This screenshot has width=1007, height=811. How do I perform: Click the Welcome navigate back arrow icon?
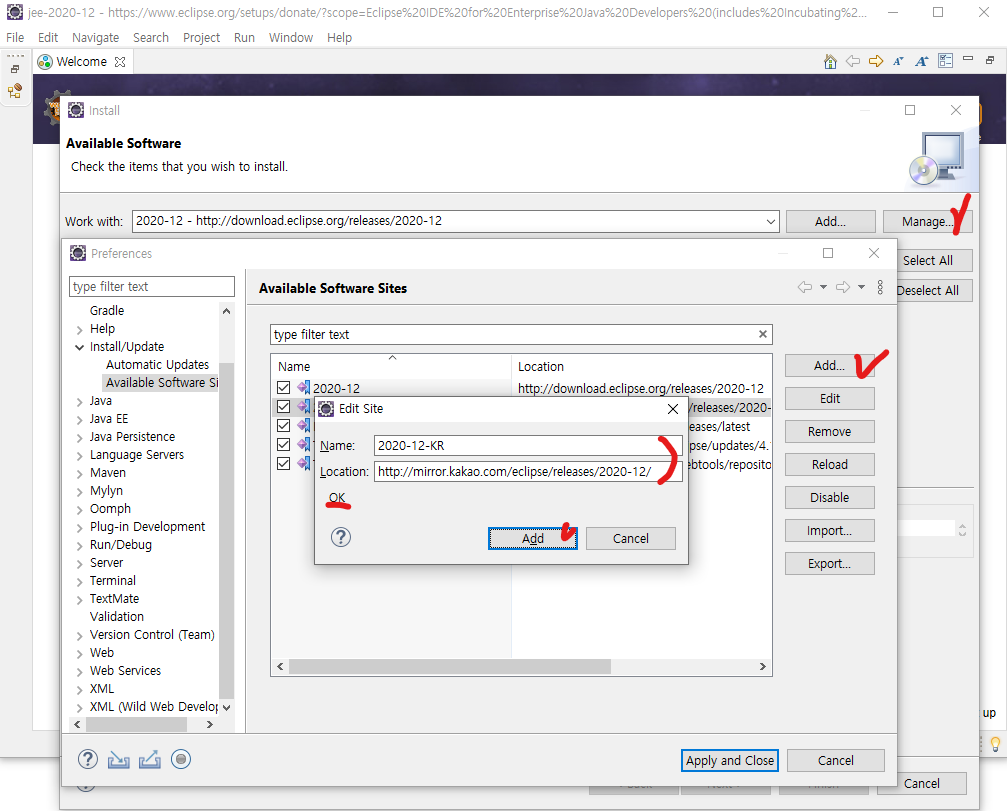coord(853,62)
